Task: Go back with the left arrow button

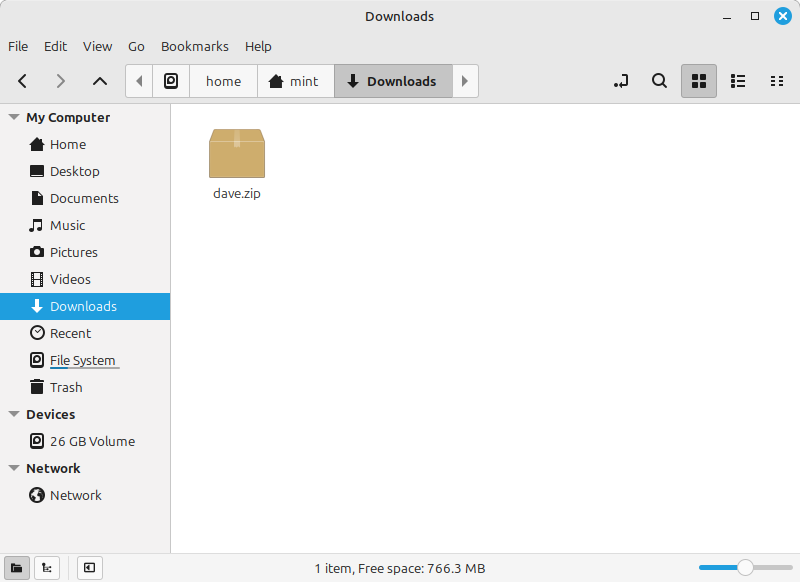Action: click(23, 81)
